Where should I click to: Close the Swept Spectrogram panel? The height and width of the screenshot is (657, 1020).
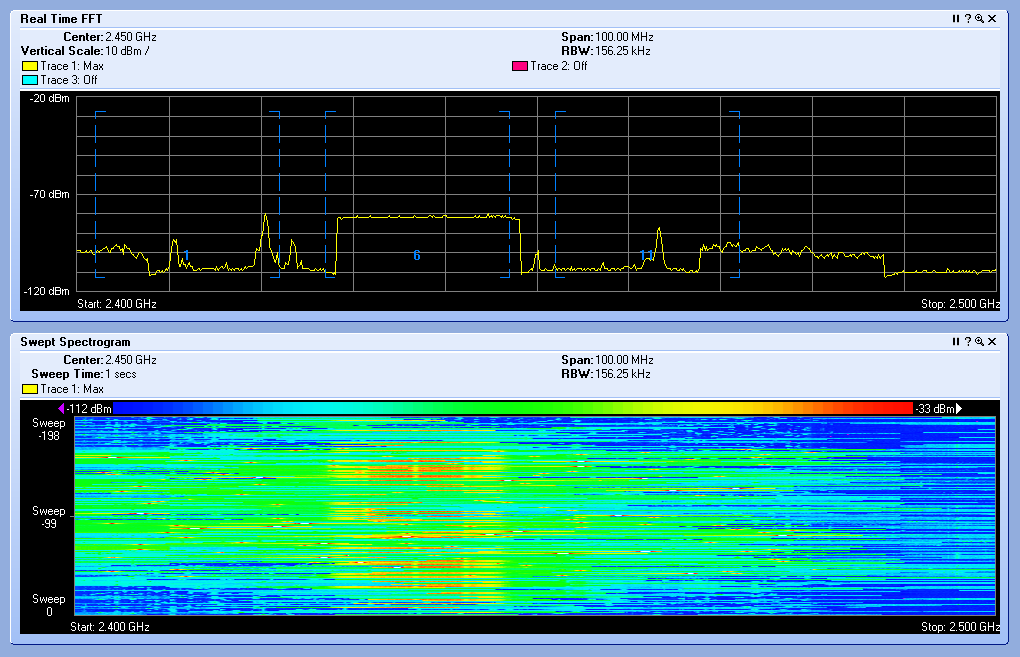point(992,342)
